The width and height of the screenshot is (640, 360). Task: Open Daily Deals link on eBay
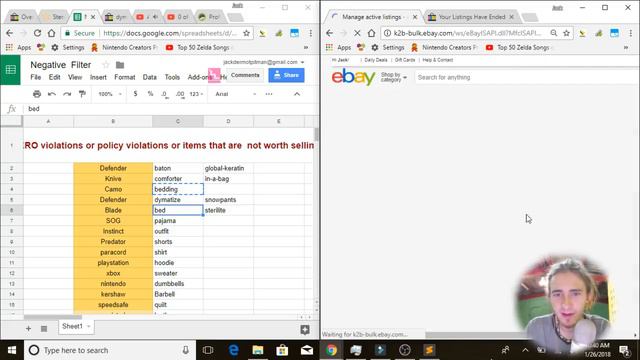pos(376,60)
